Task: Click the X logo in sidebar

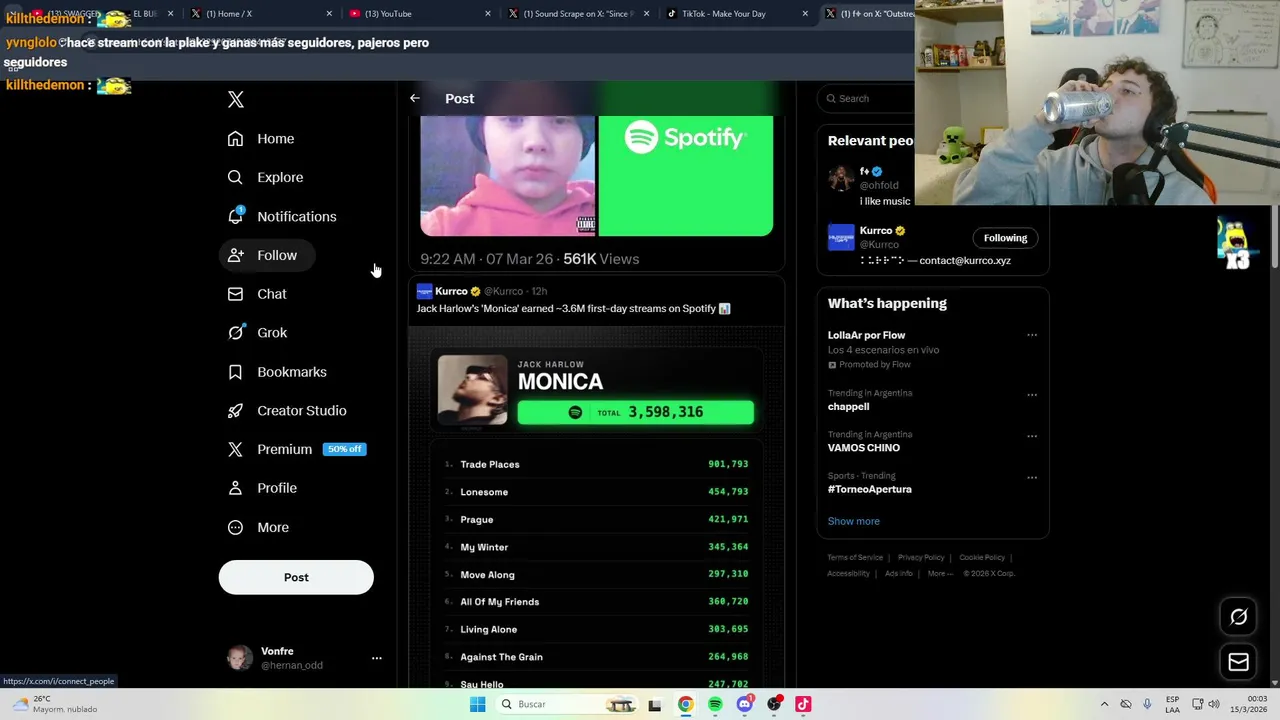Action: [x=236, y=99]
